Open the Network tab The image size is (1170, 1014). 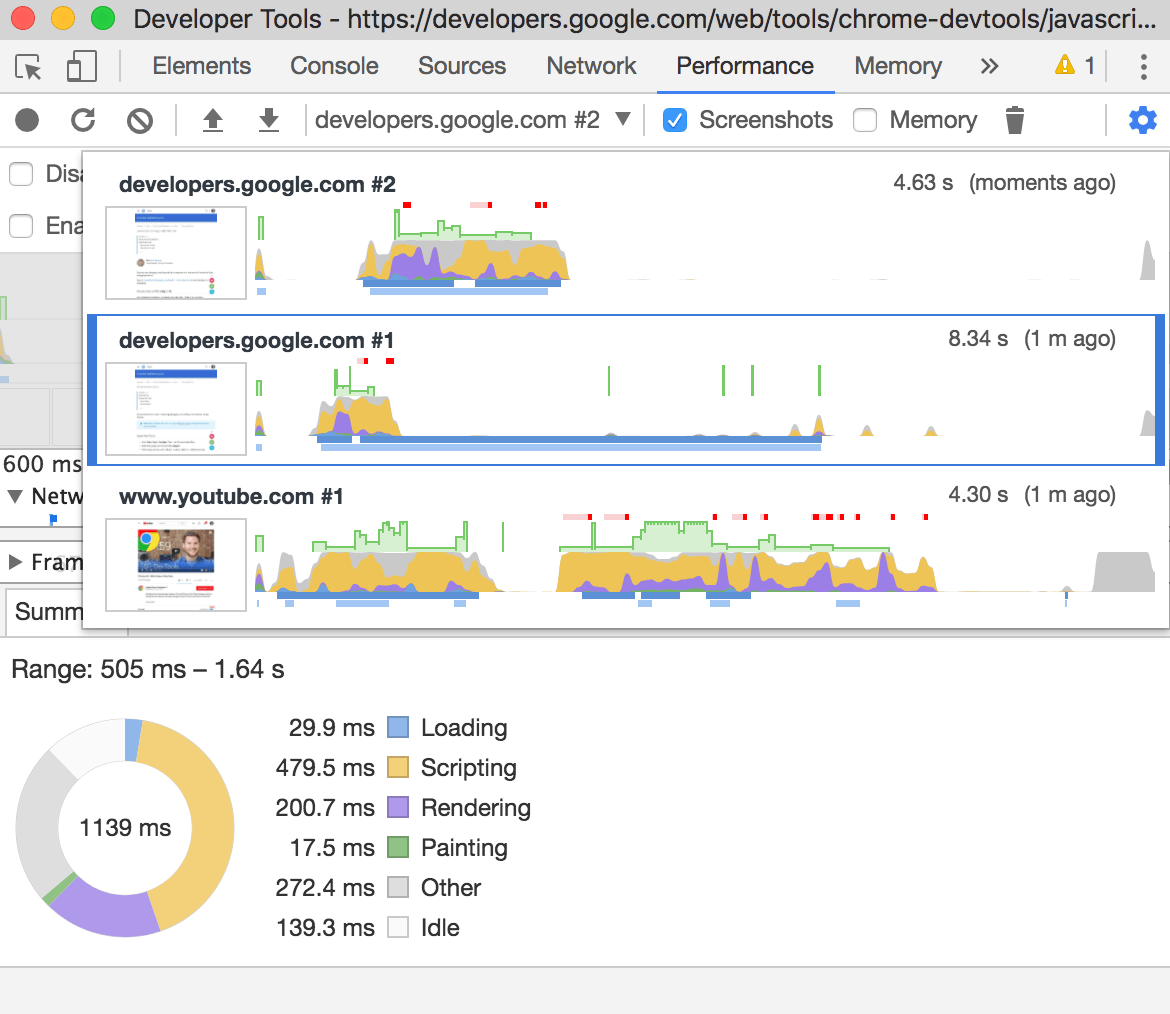591,66
